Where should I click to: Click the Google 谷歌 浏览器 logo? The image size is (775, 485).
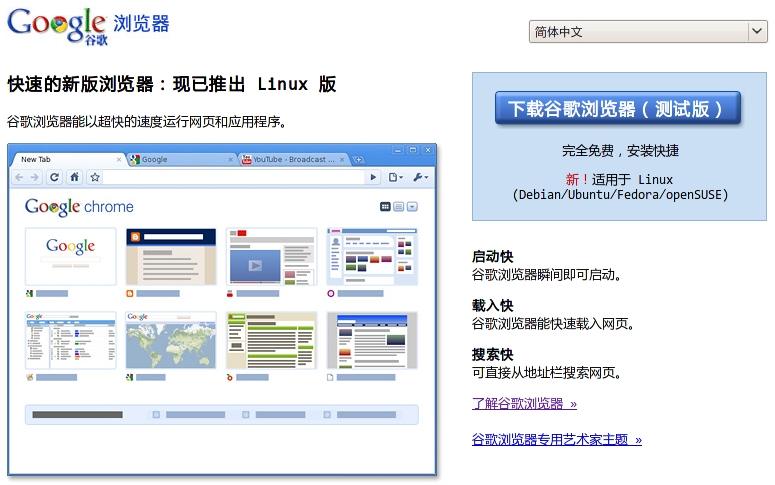point(88,26)
